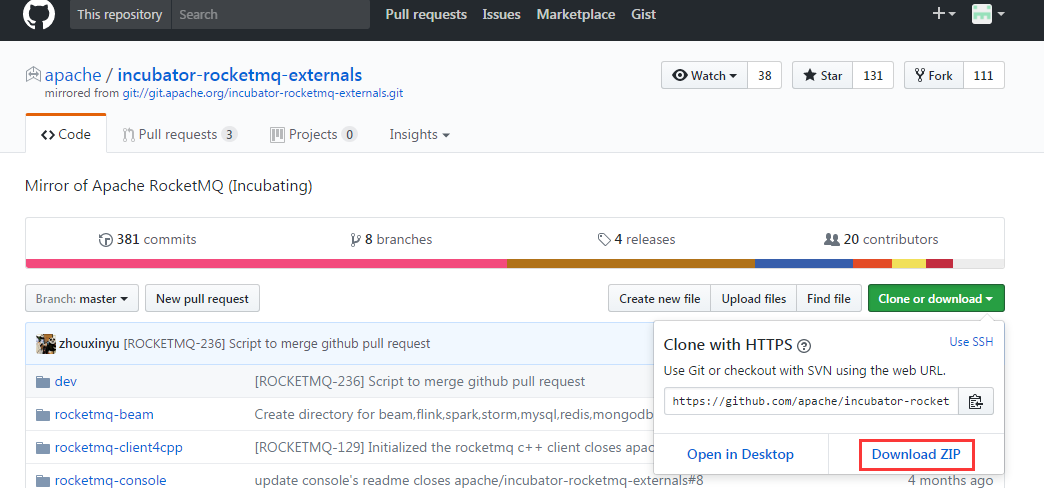Open the rocketmq-client4cpp folder link

coord(119,447)
